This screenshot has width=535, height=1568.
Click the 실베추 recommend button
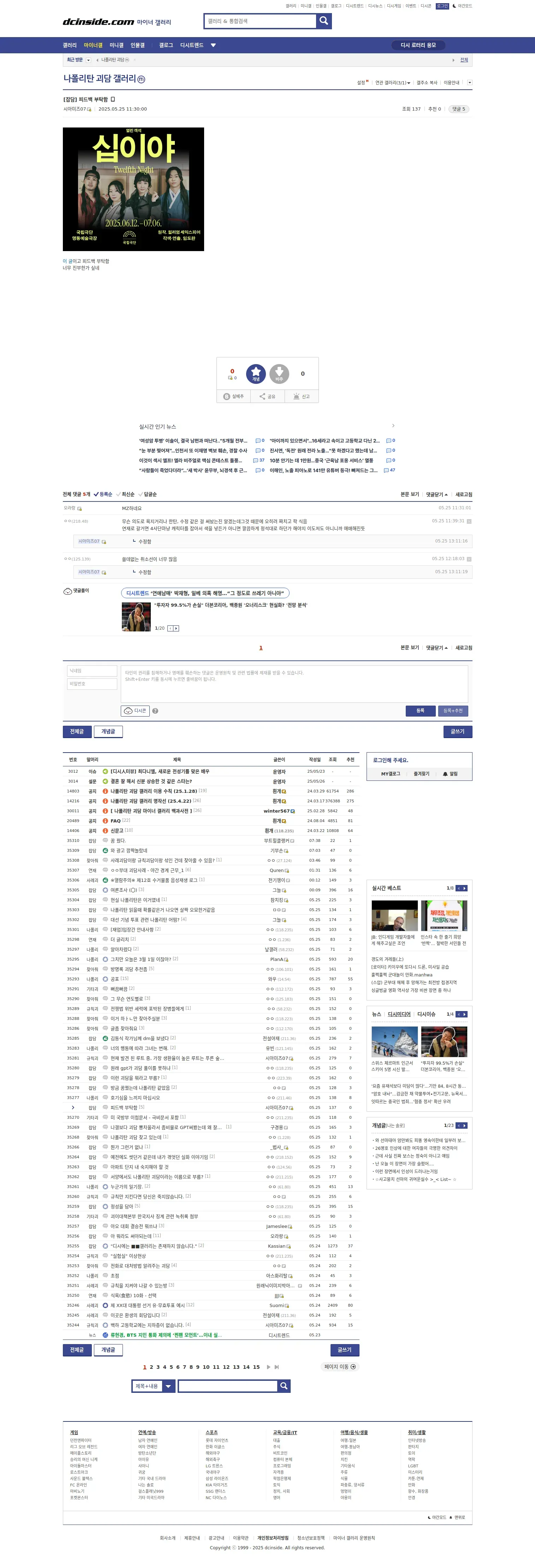[x=234, y=396]
